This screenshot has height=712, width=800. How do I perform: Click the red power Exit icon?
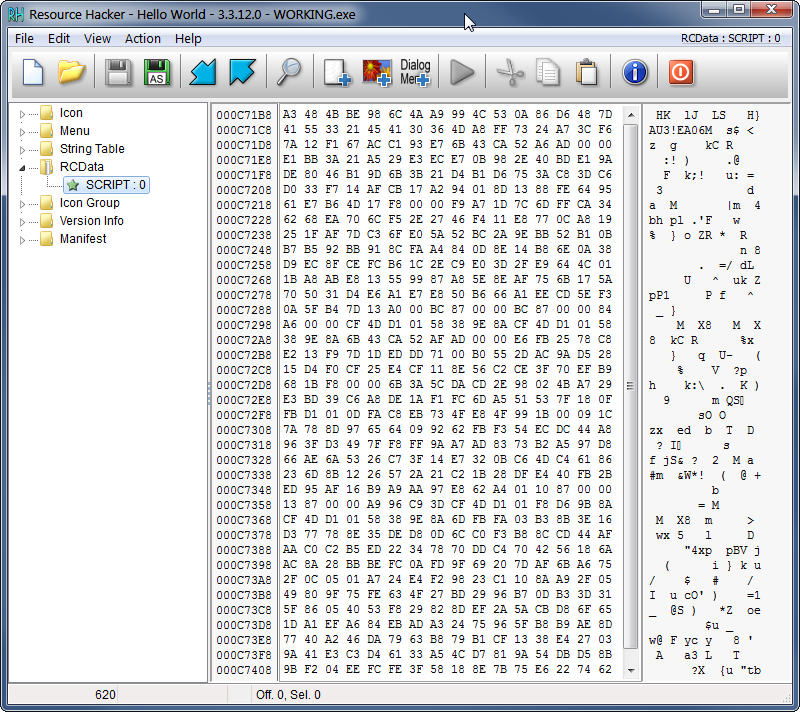click(x=681, y=72)
